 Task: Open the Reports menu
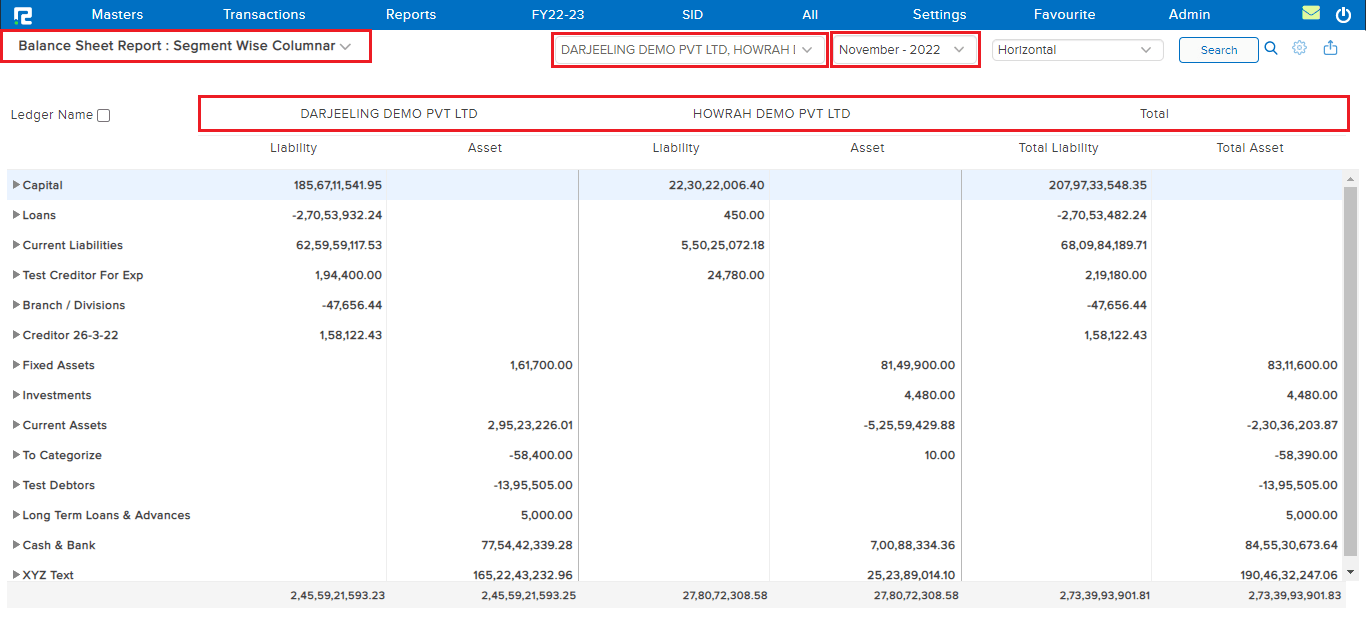pos(411,14)
